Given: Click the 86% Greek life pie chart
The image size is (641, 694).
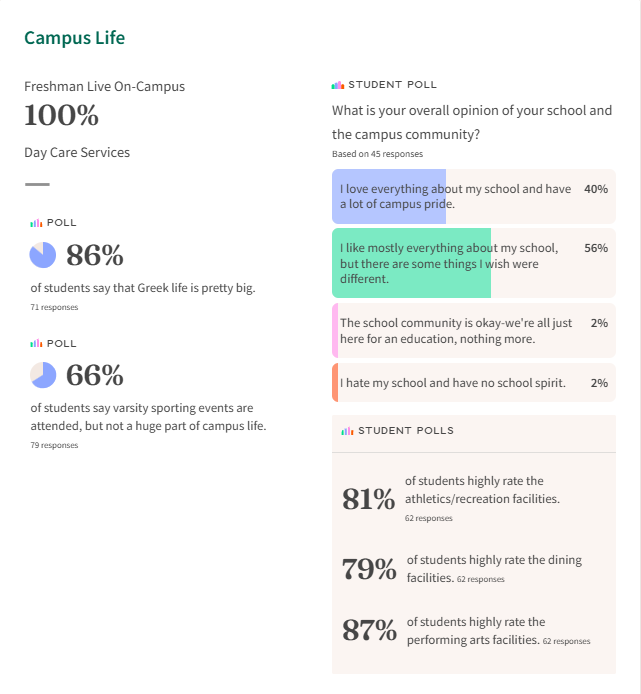Looking at the screenshot, I should [43, 255].
